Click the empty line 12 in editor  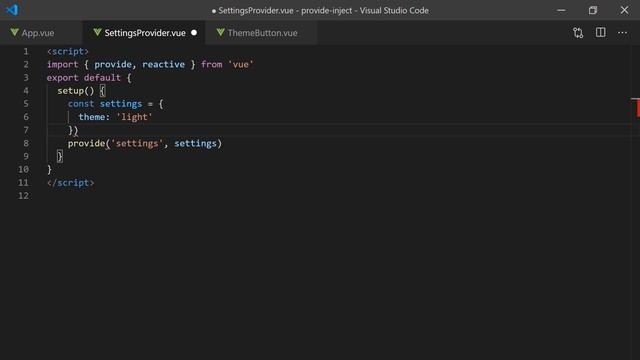point(327,196)
